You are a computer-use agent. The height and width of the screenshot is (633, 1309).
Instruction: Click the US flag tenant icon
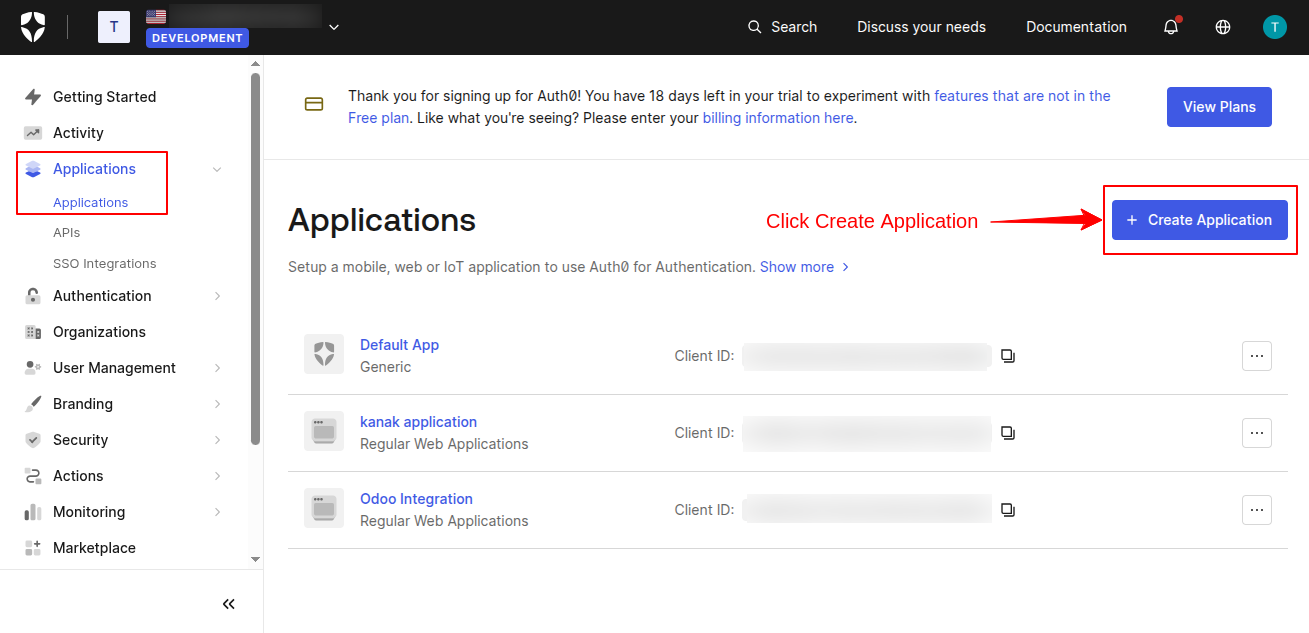[x=156, y=16]
